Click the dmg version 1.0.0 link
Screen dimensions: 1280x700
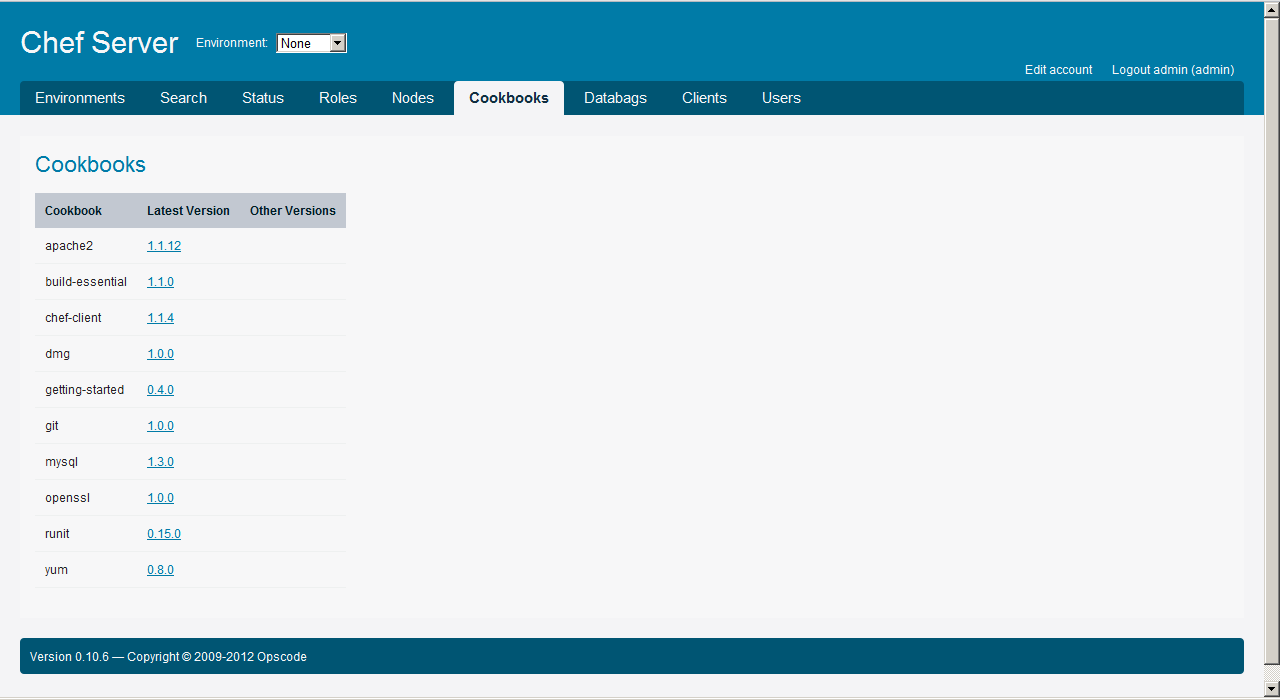click(x=160, y=354)
